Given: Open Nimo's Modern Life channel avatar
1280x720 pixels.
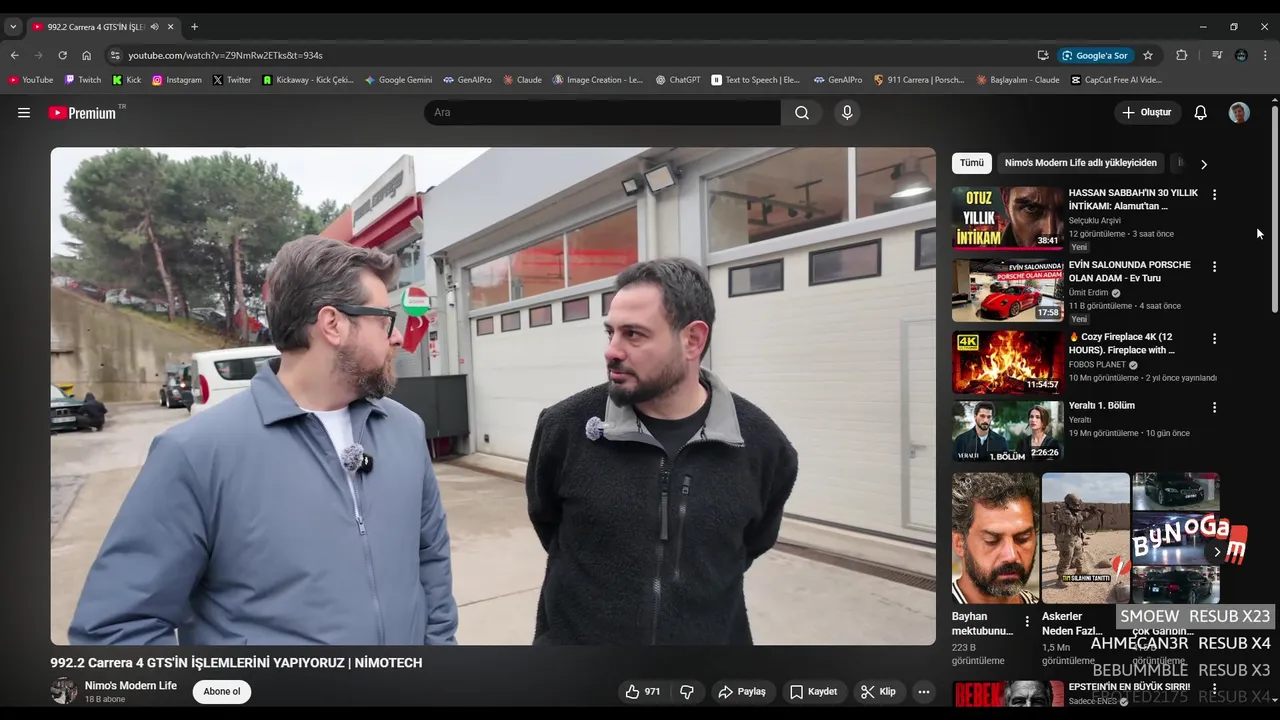Looking at the screenshot, I should tap(64, 691).
